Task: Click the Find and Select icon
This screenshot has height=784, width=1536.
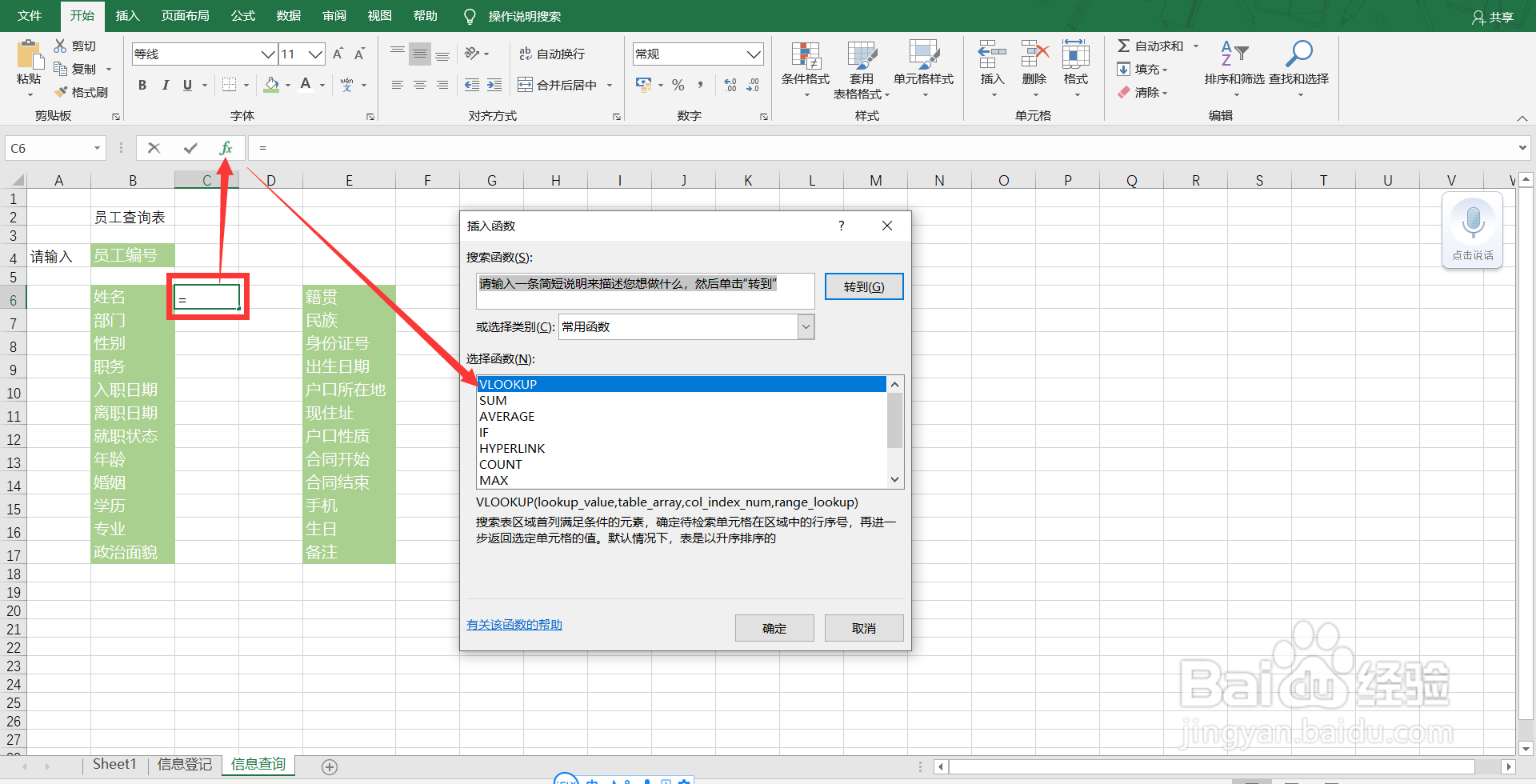Action: click(x=1298, y=68)
